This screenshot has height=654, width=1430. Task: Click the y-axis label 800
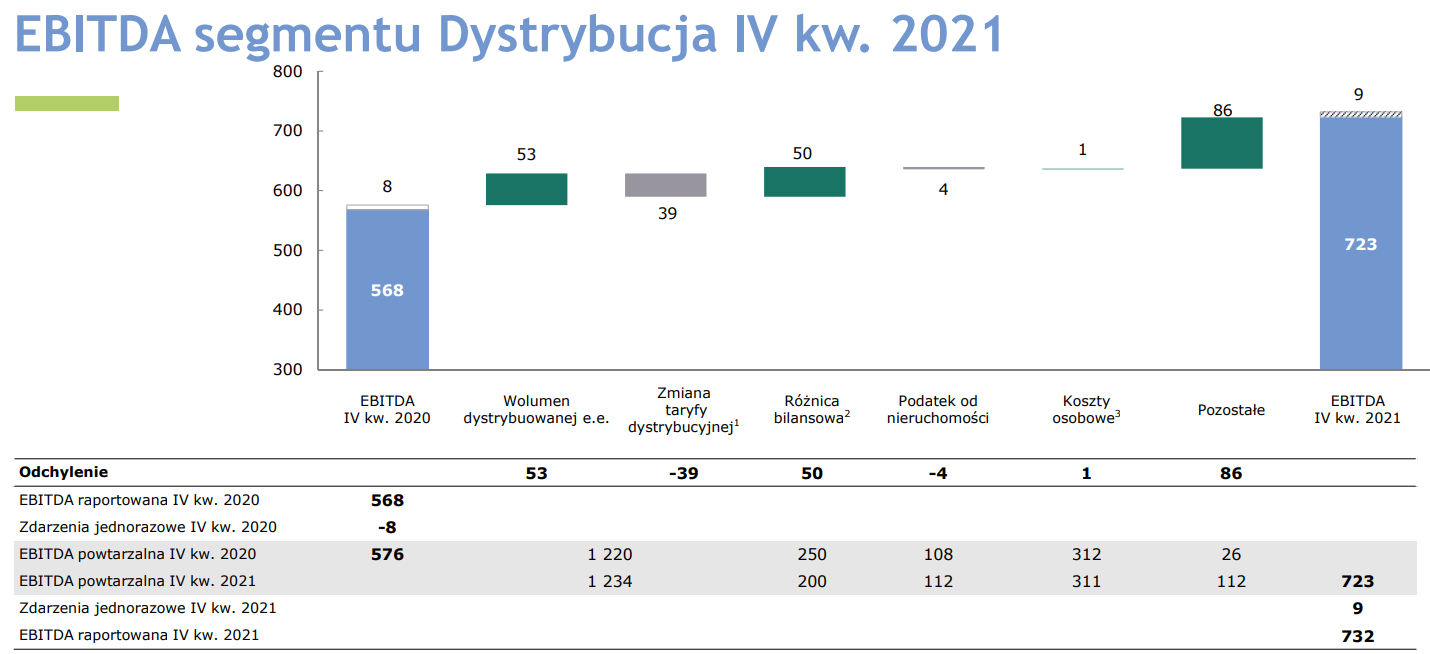[287, 72]
